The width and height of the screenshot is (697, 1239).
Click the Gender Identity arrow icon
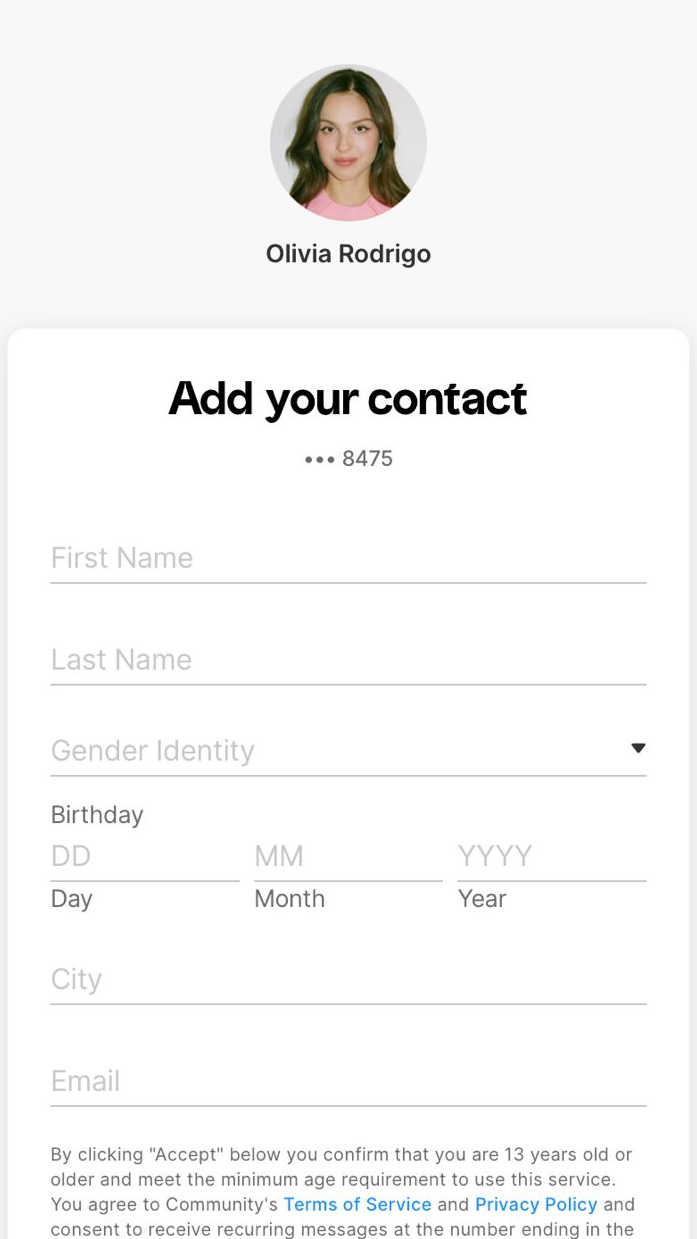[x=638, y=748]
